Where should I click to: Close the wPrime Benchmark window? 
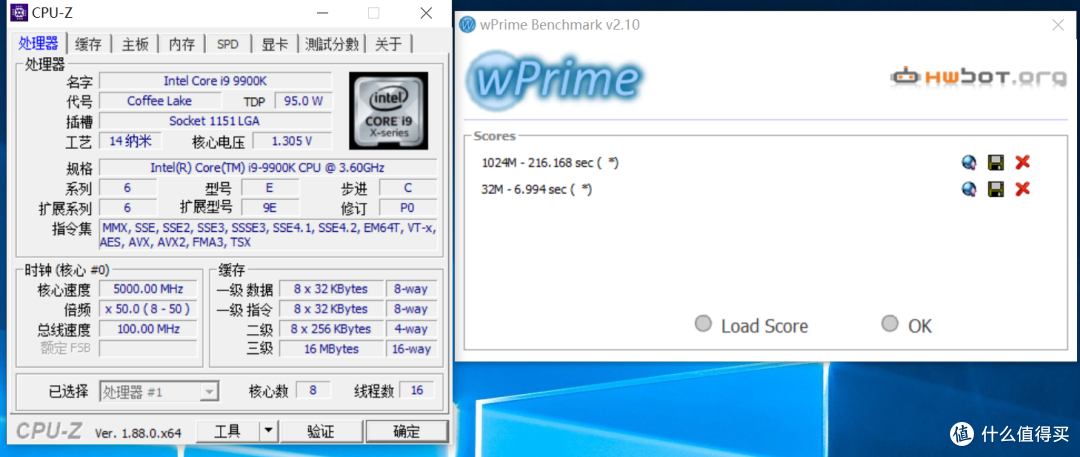click(1058, 26)
